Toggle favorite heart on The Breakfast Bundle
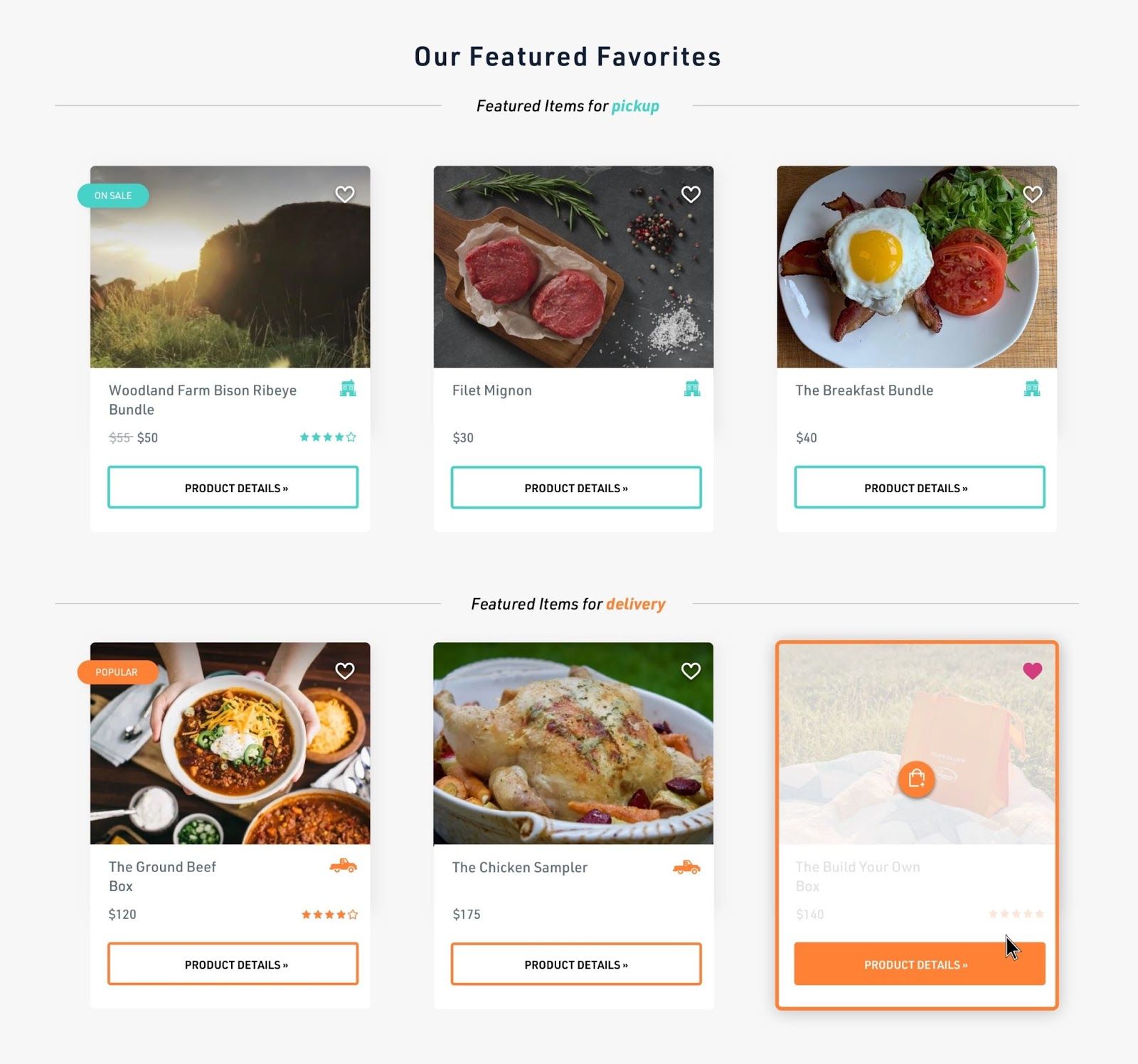Viewport: 1138px width, 1064px height. point(1032,194)
